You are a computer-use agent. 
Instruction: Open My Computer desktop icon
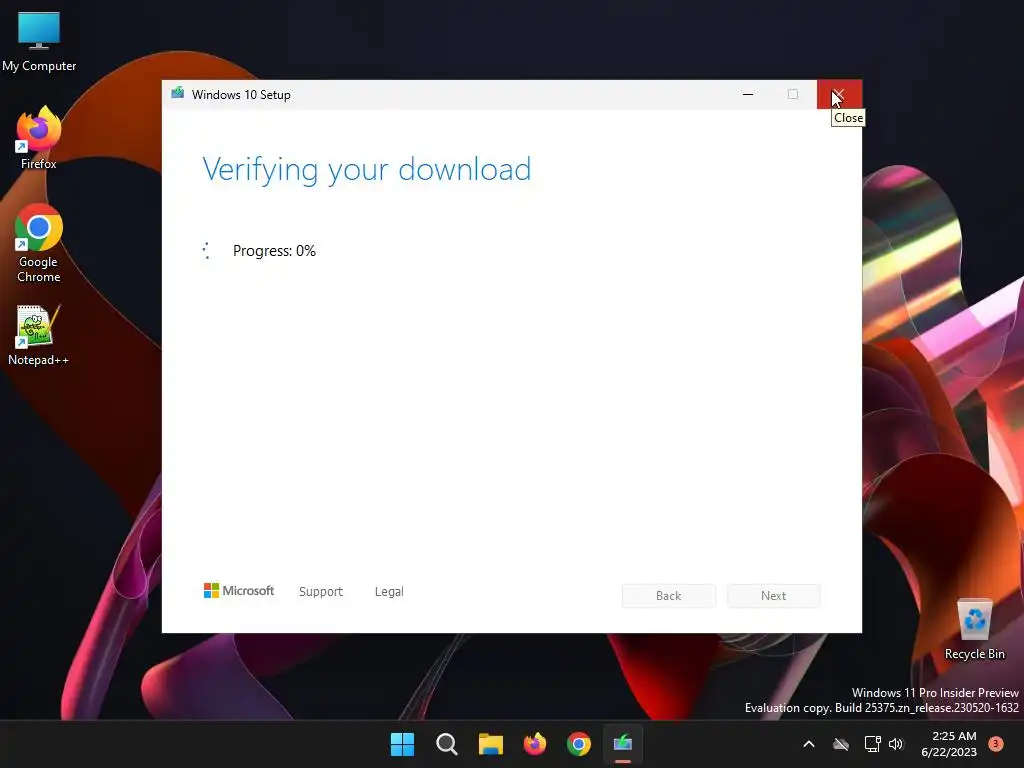39,42
